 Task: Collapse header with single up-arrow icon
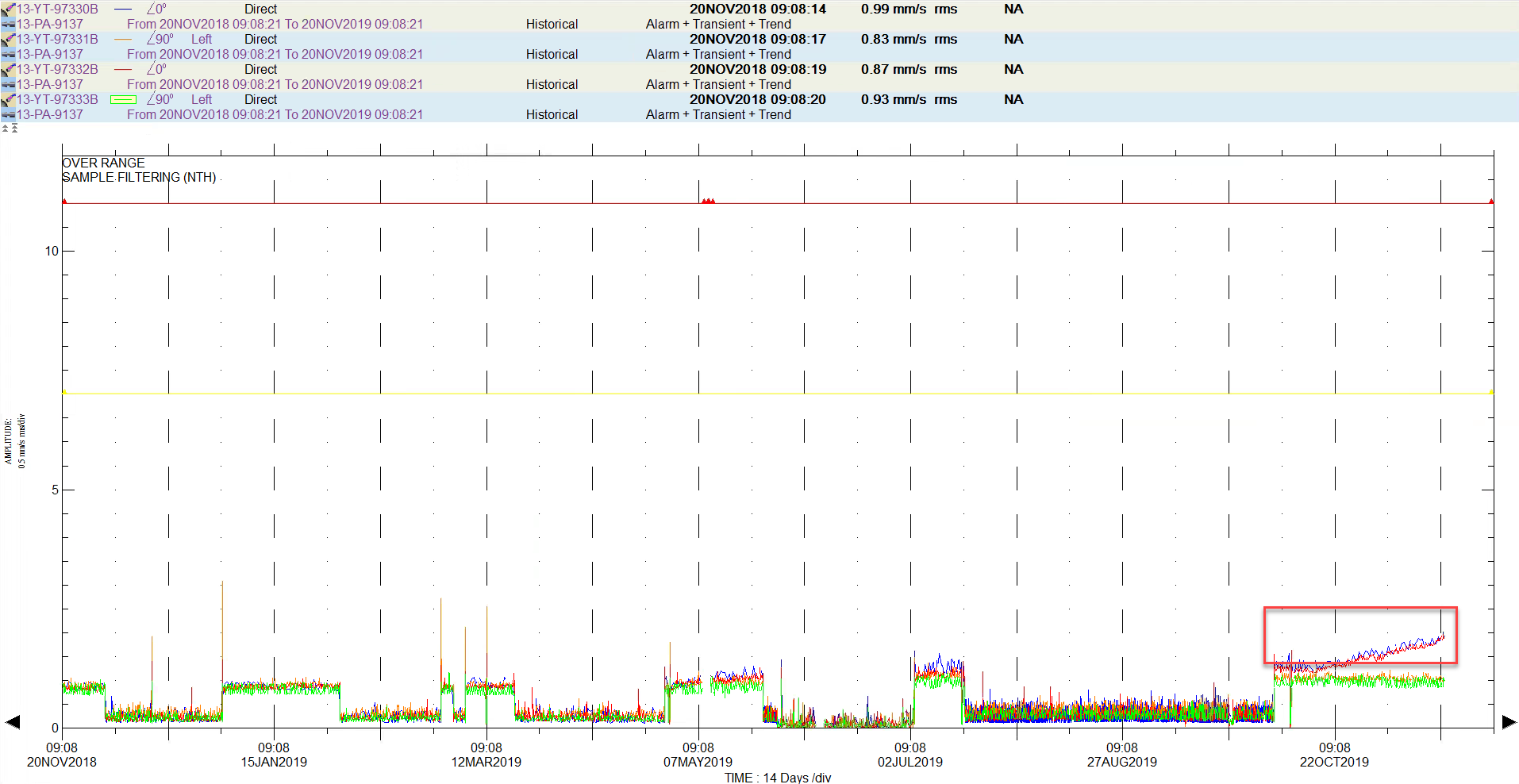(x=5, y=128)
